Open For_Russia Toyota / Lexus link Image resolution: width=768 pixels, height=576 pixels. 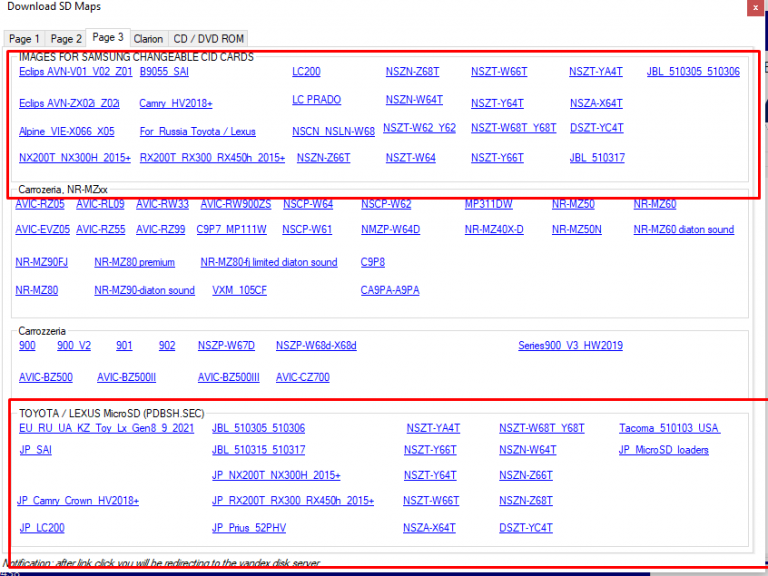coord(197,131)
